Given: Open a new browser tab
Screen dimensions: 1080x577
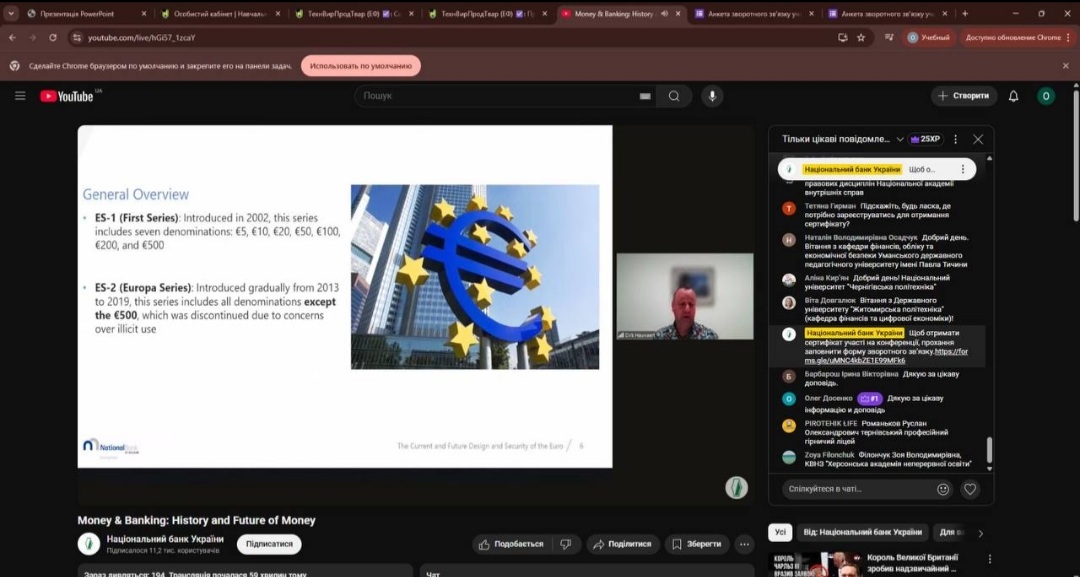Looking at the screenshot, I should [964, 13].
